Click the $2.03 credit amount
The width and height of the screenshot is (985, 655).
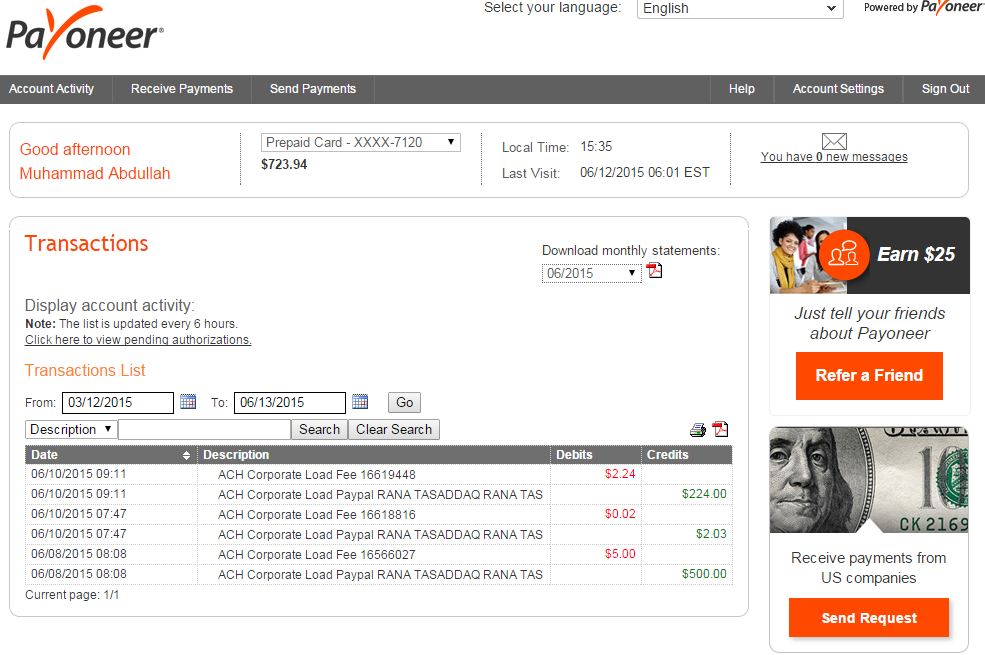coord(711,534)
